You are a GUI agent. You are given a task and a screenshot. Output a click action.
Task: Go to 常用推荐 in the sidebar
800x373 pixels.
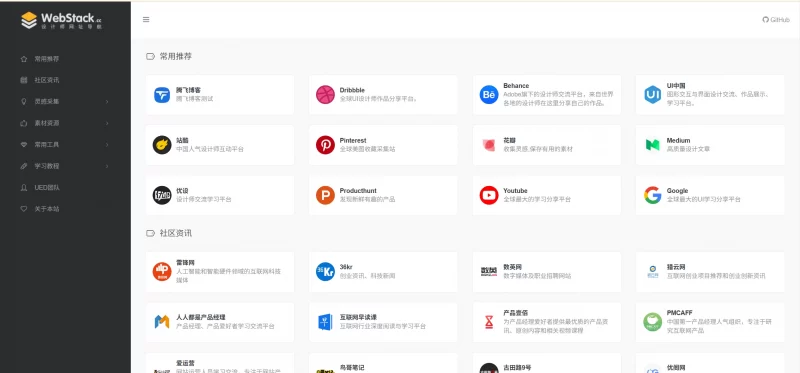[x=46, y=59]
